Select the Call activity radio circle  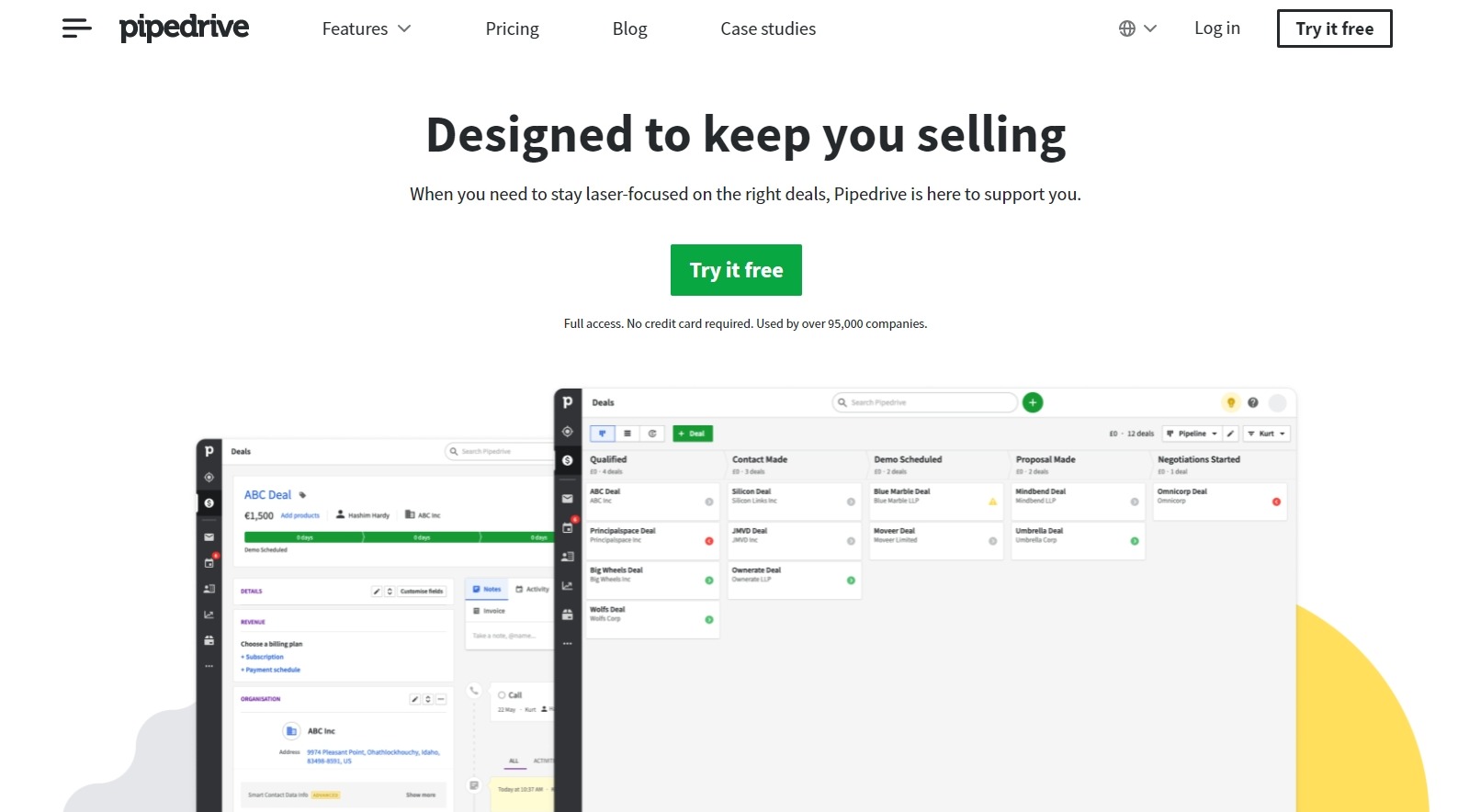(502, 695)
